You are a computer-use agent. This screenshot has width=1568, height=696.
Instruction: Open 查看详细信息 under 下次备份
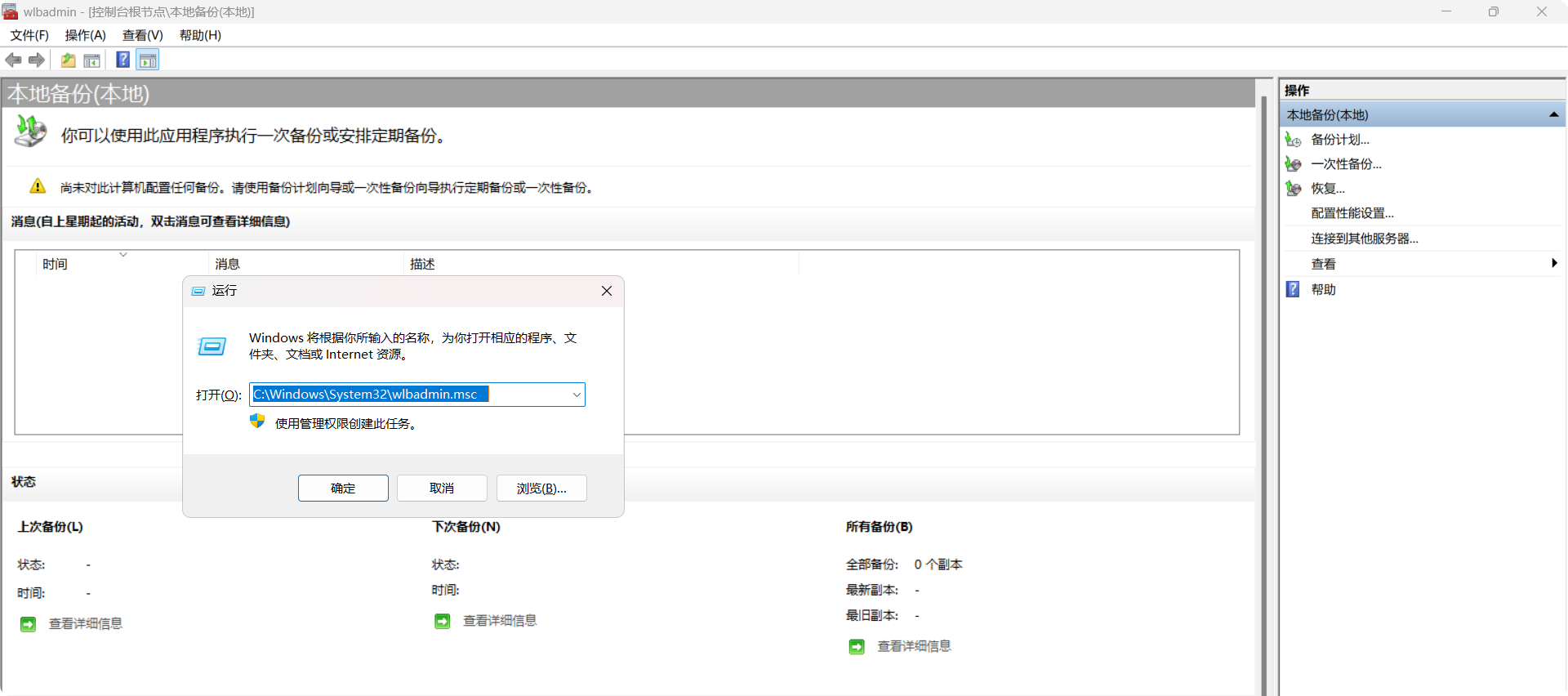(x=500, y=622)
